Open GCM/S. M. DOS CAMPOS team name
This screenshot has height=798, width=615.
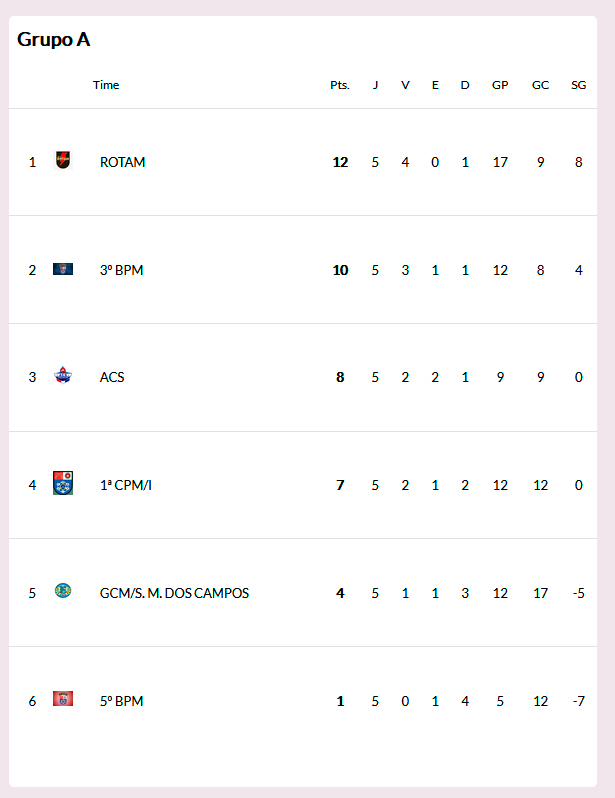174,593
